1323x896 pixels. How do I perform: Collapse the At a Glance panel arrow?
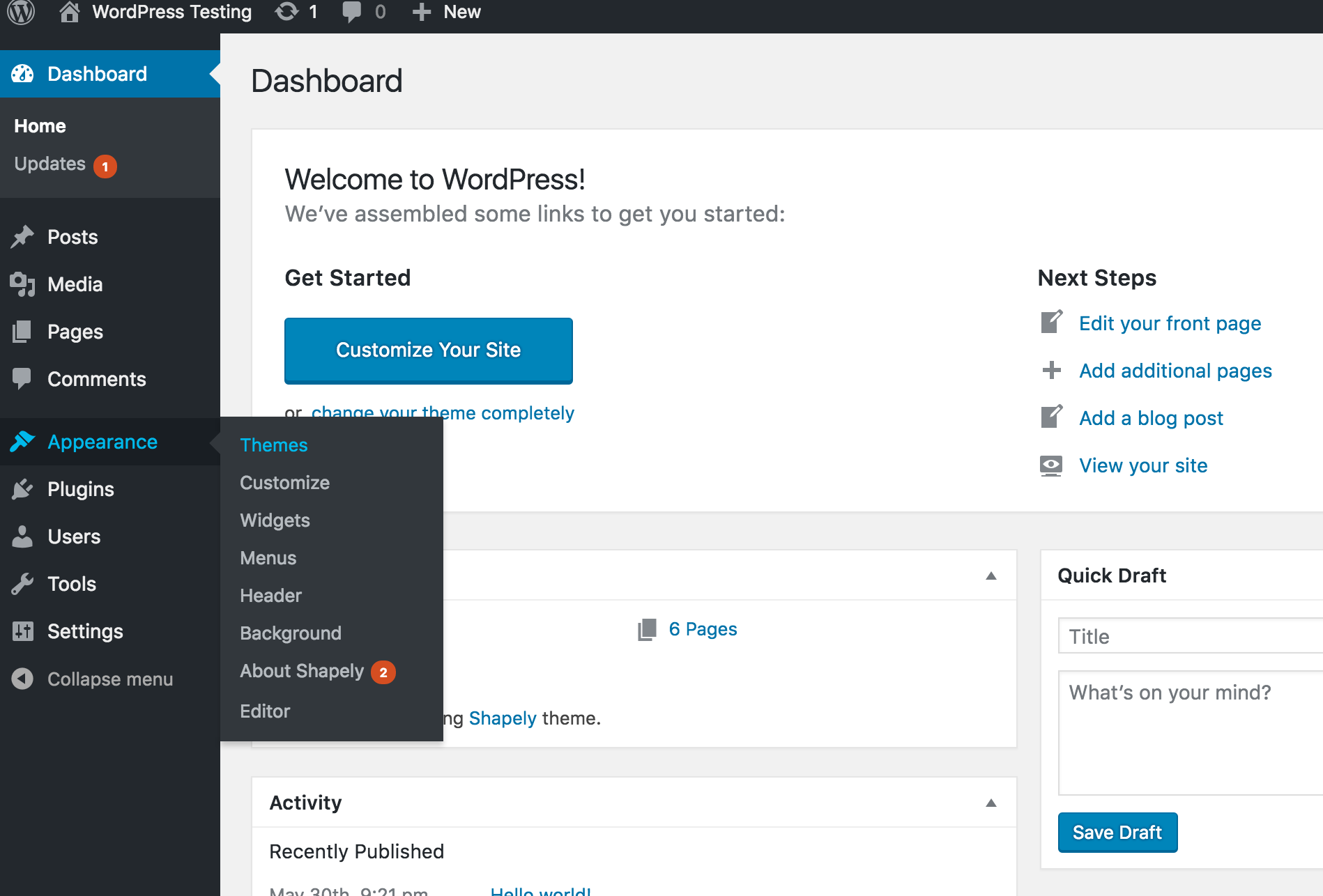click(x=991, y=576)
